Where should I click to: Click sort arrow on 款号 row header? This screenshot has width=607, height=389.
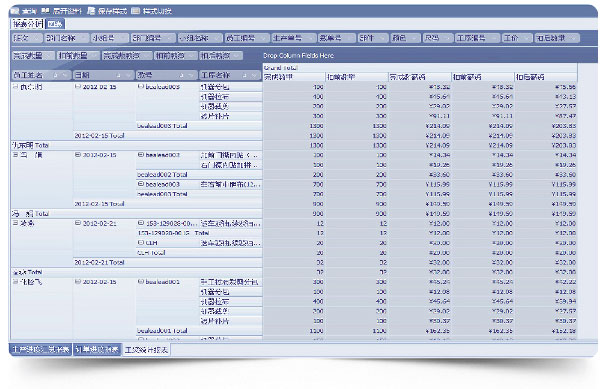point(181,75)
